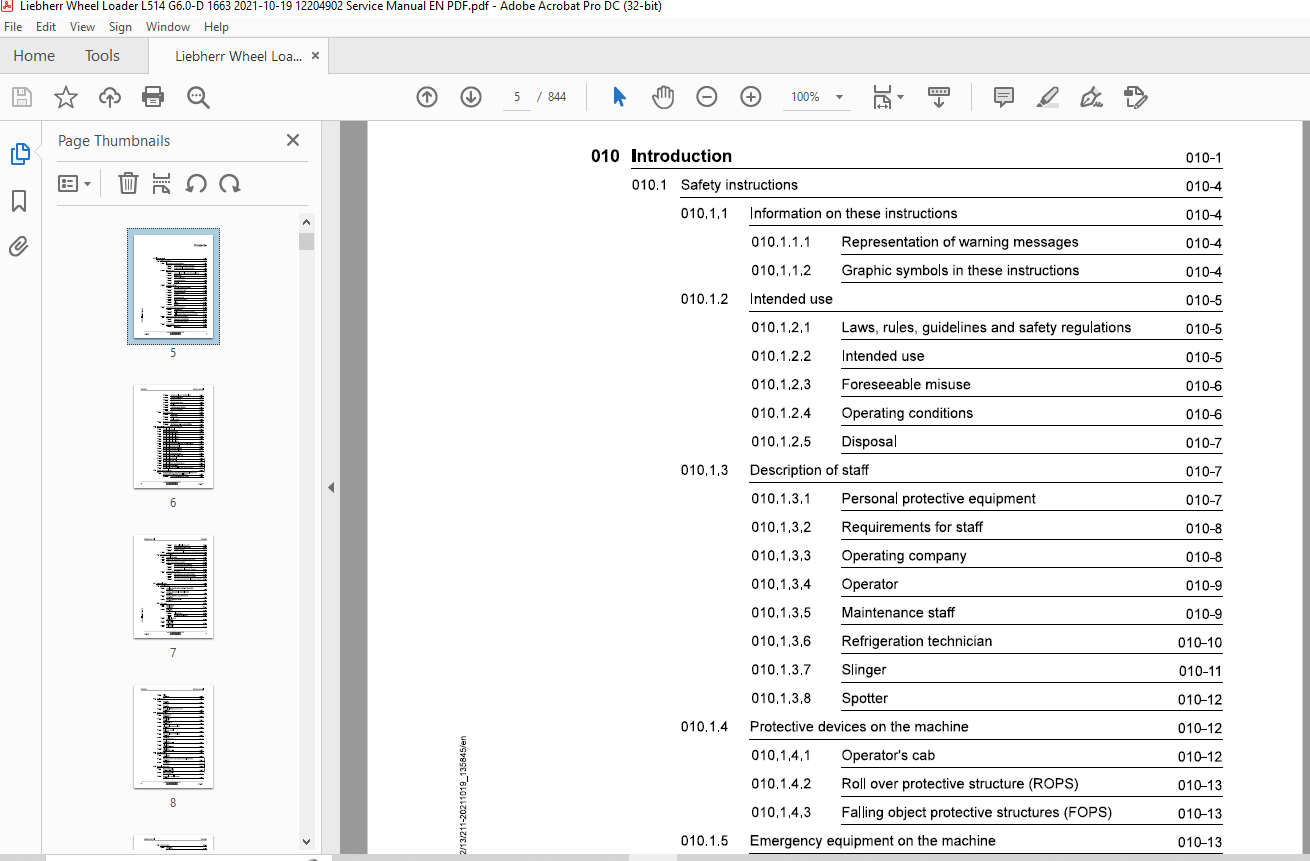The width and height of the screenshot is (1310, 861).
Task: Click the stamp tool icon
Action: point(1135,97)
